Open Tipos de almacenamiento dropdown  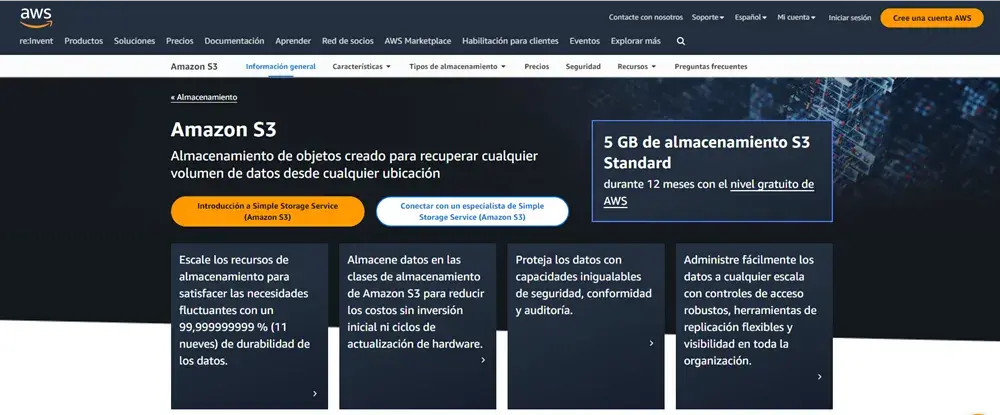(458, 66)
